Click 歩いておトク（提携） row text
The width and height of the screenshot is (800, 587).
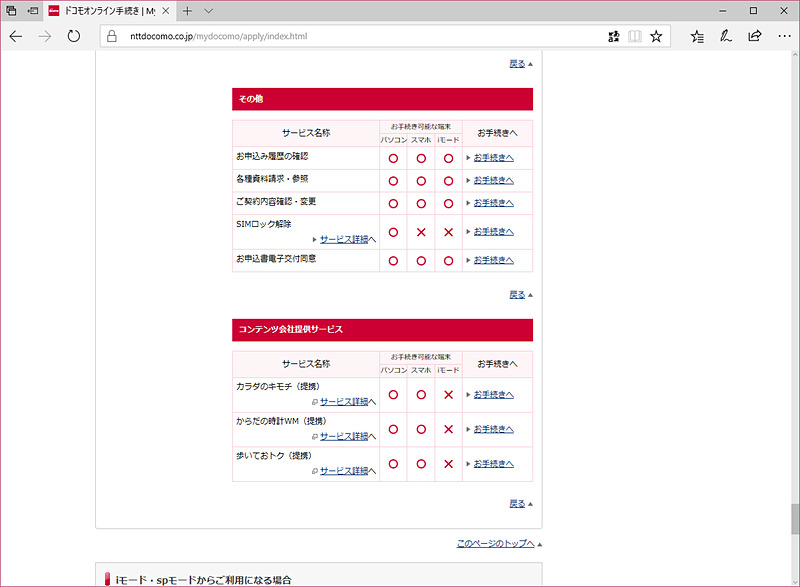coord(273,456)
